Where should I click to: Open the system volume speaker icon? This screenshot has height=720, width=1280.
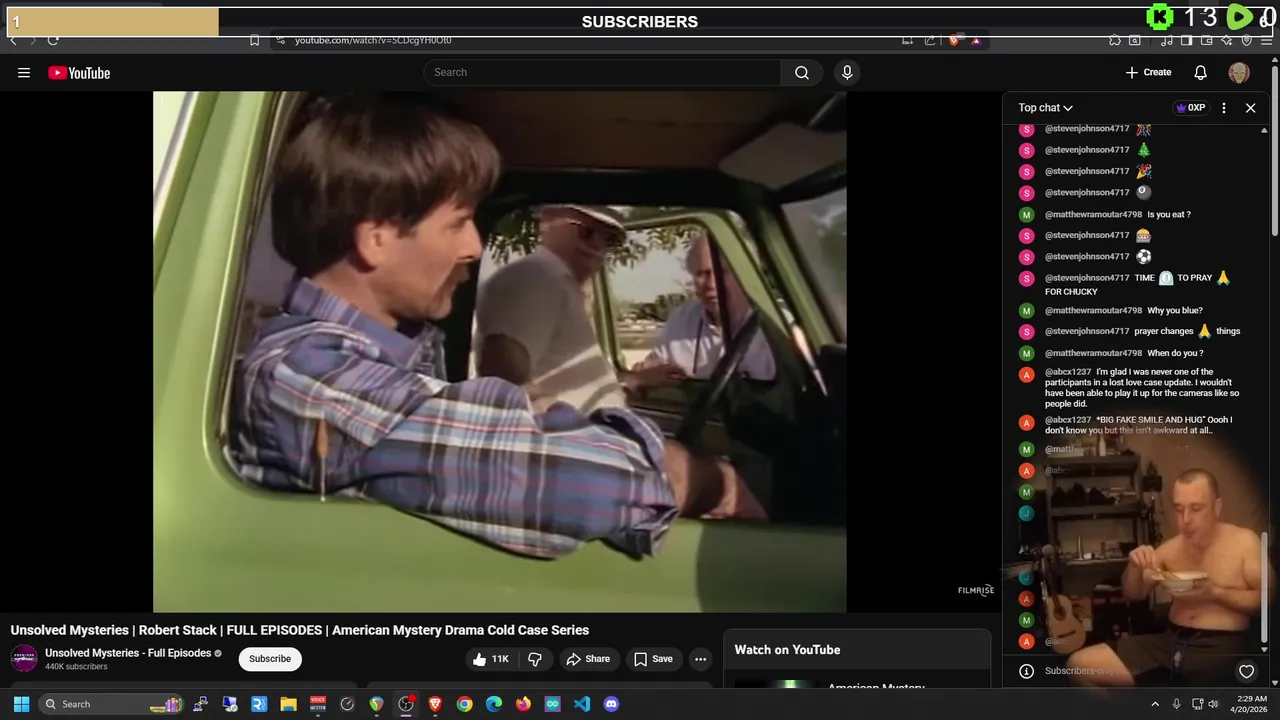[1213, 704]
